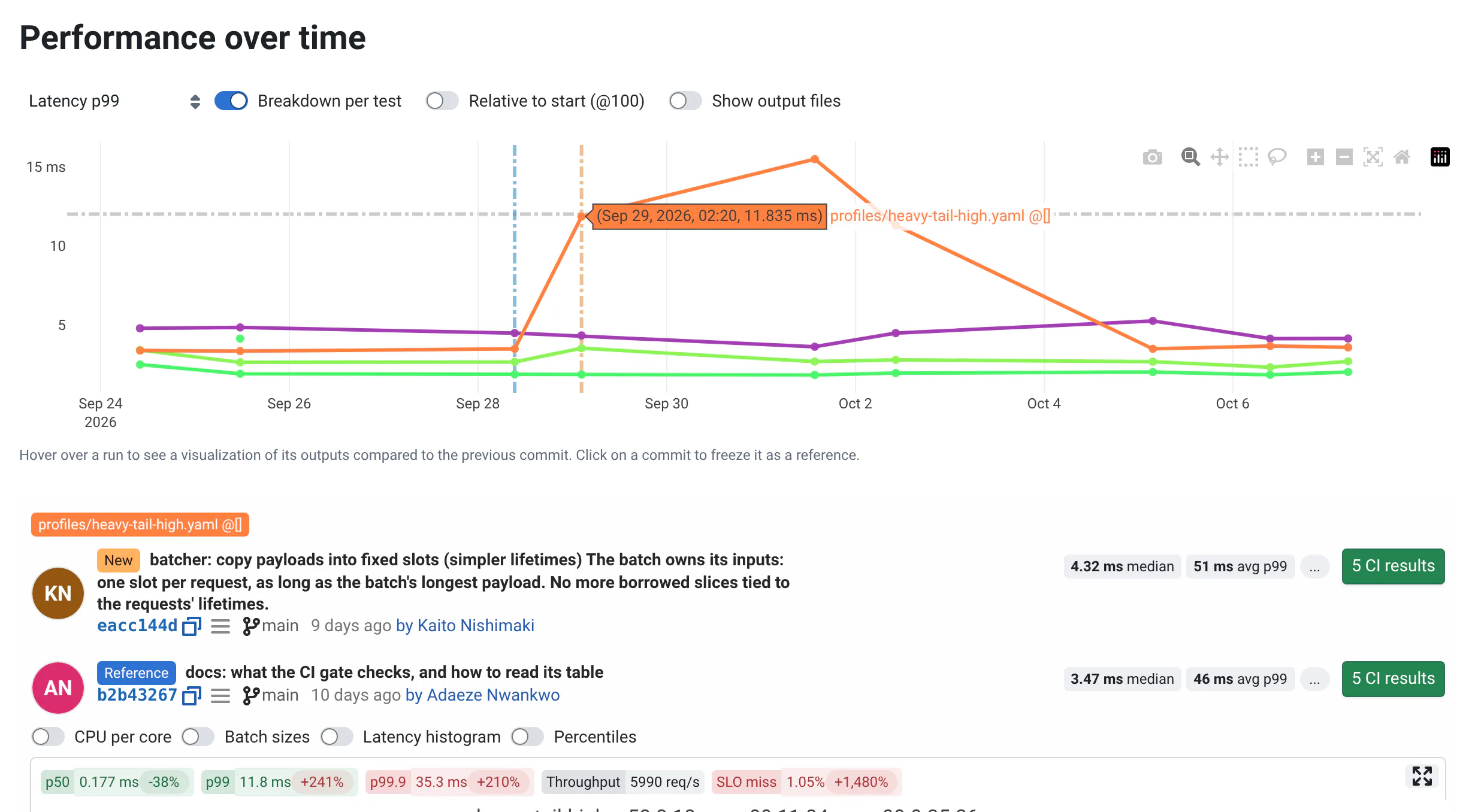Click the 46 ms avg p99 chip
Viewport: 1463px width, 812px height.
click(x=1240, y=679)
